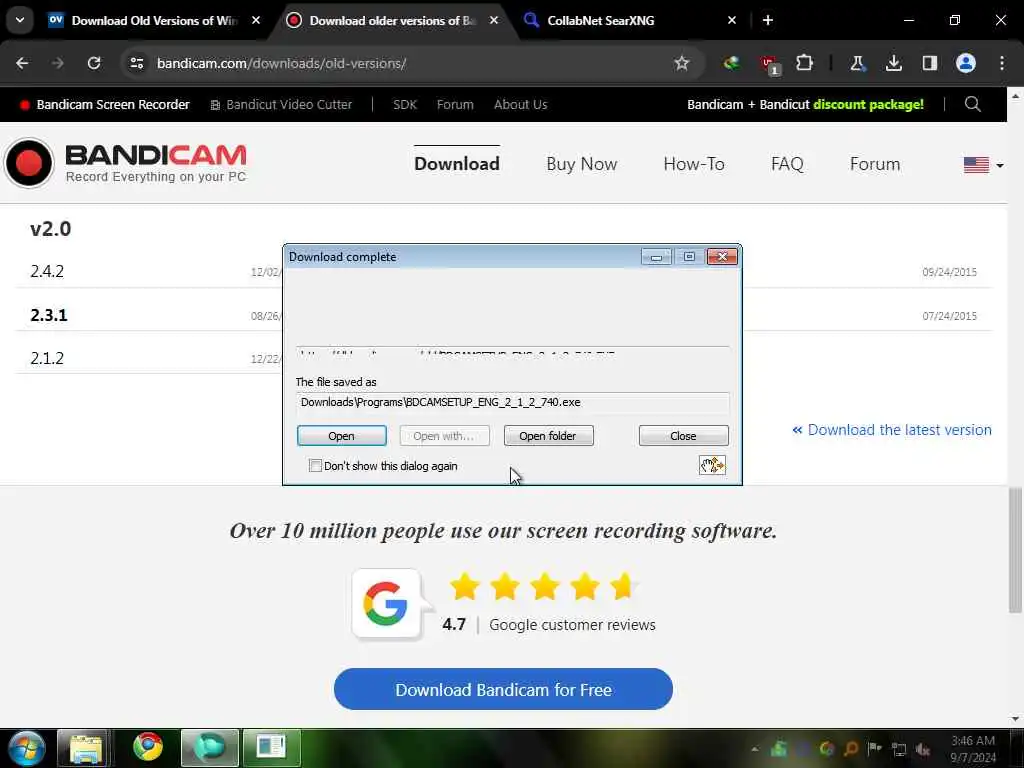Click Download the latest version link
The height and width of the screenshot is (768, 1024).
892,430
